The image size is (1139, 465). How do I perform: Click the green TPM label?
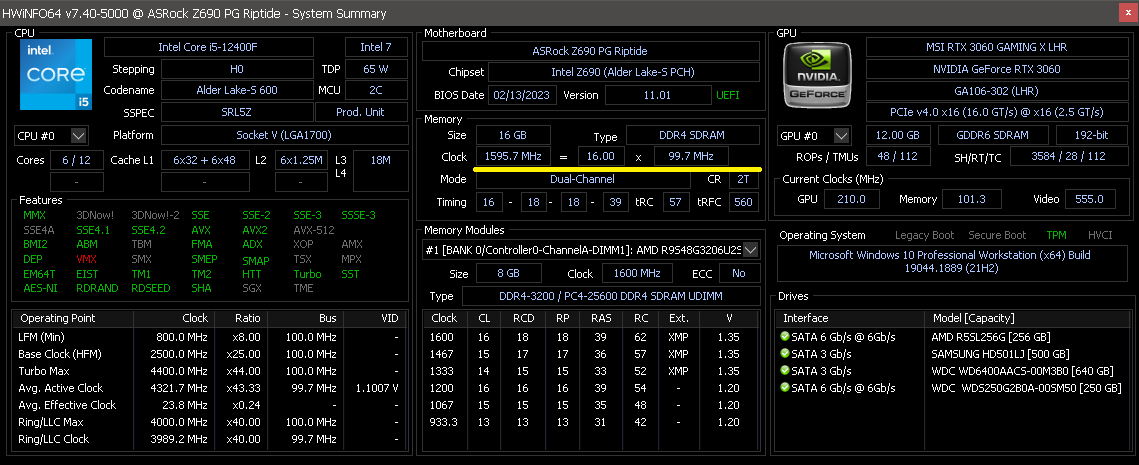(1056, 235)
